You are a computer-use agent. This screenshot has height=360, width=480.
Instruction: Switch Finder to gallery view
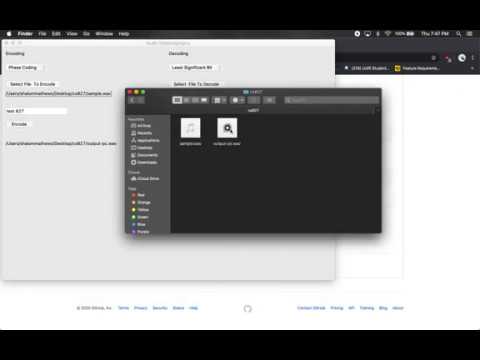(x=204, y=100)
